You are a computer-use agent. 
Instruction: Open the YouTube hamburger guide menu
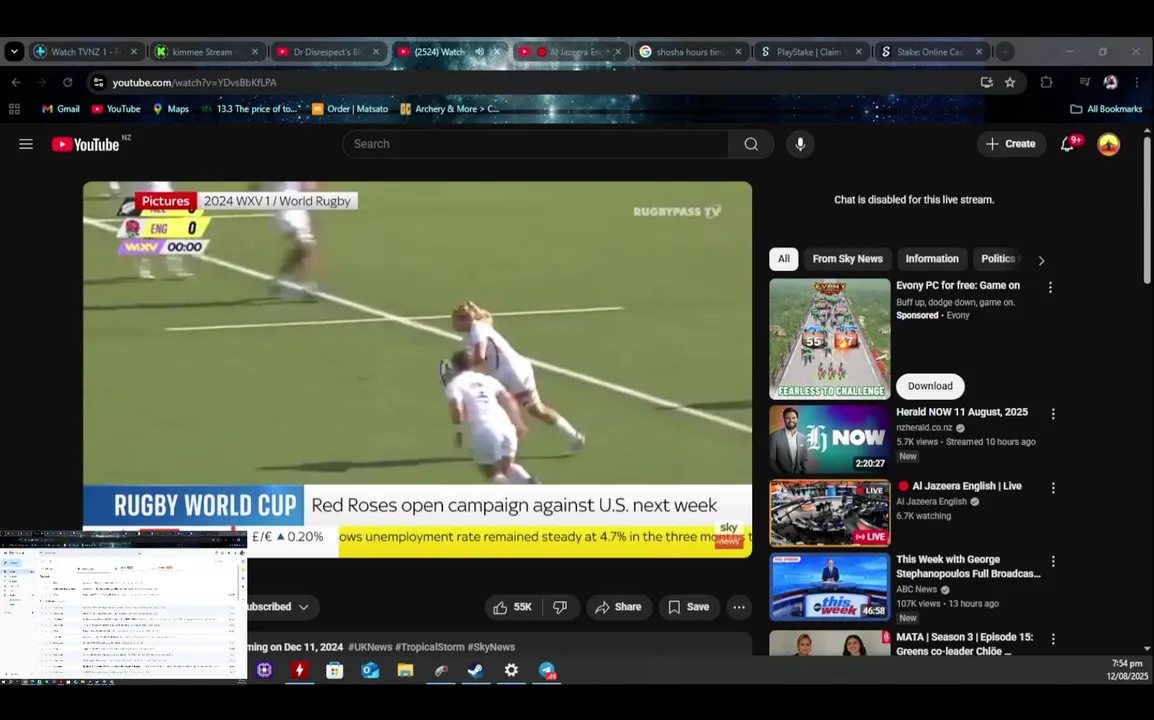[26, 144]
